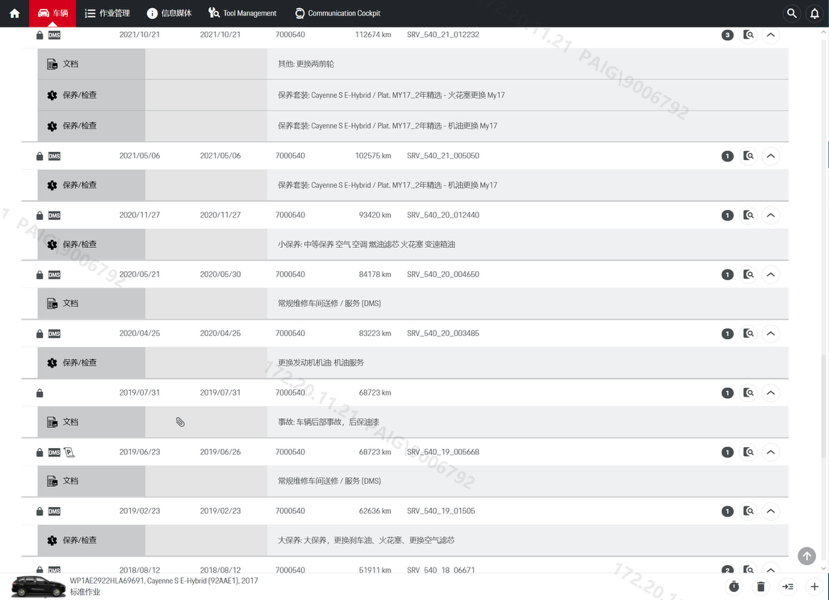Collapse the SRV_540_21_005050 entry
829x600 pixels.
pyautogui.click(x=771, y=156)
